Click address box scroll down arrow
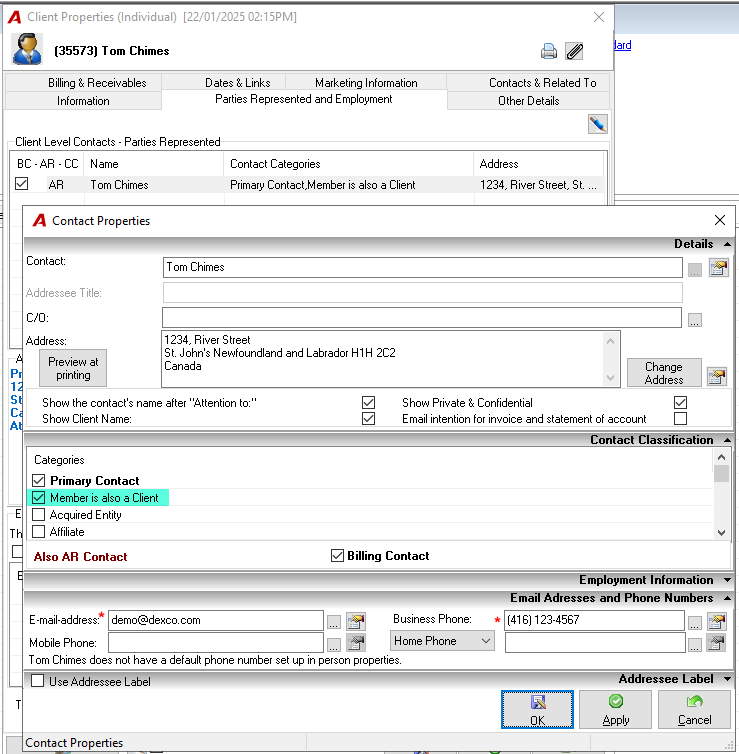This screenshot has width=739, height=754. pyautogui.click(x=611, y=378)
